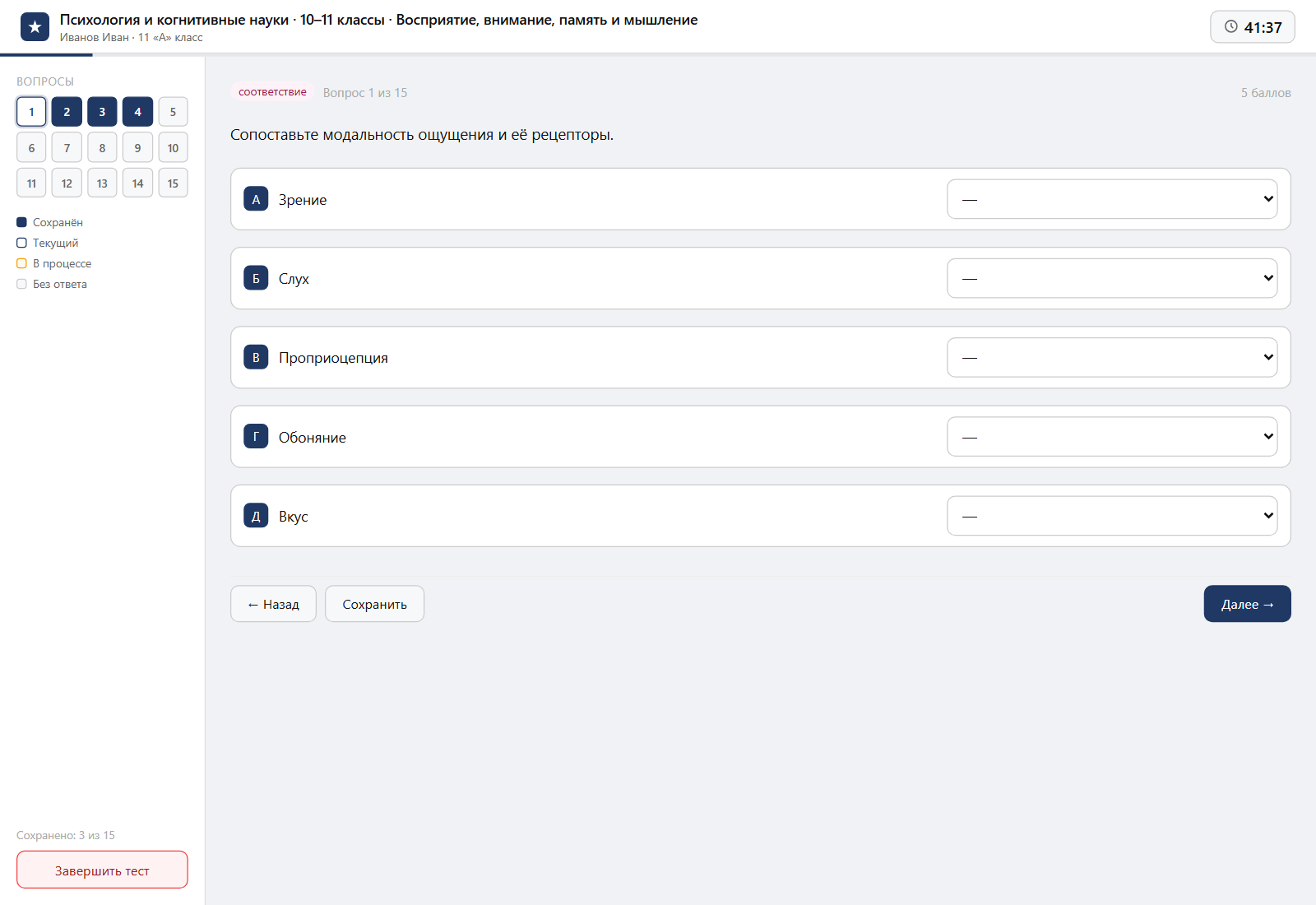Click the letter Б badge next to Слух
This screenshot has height=905, width=1316.
(256, 278)
